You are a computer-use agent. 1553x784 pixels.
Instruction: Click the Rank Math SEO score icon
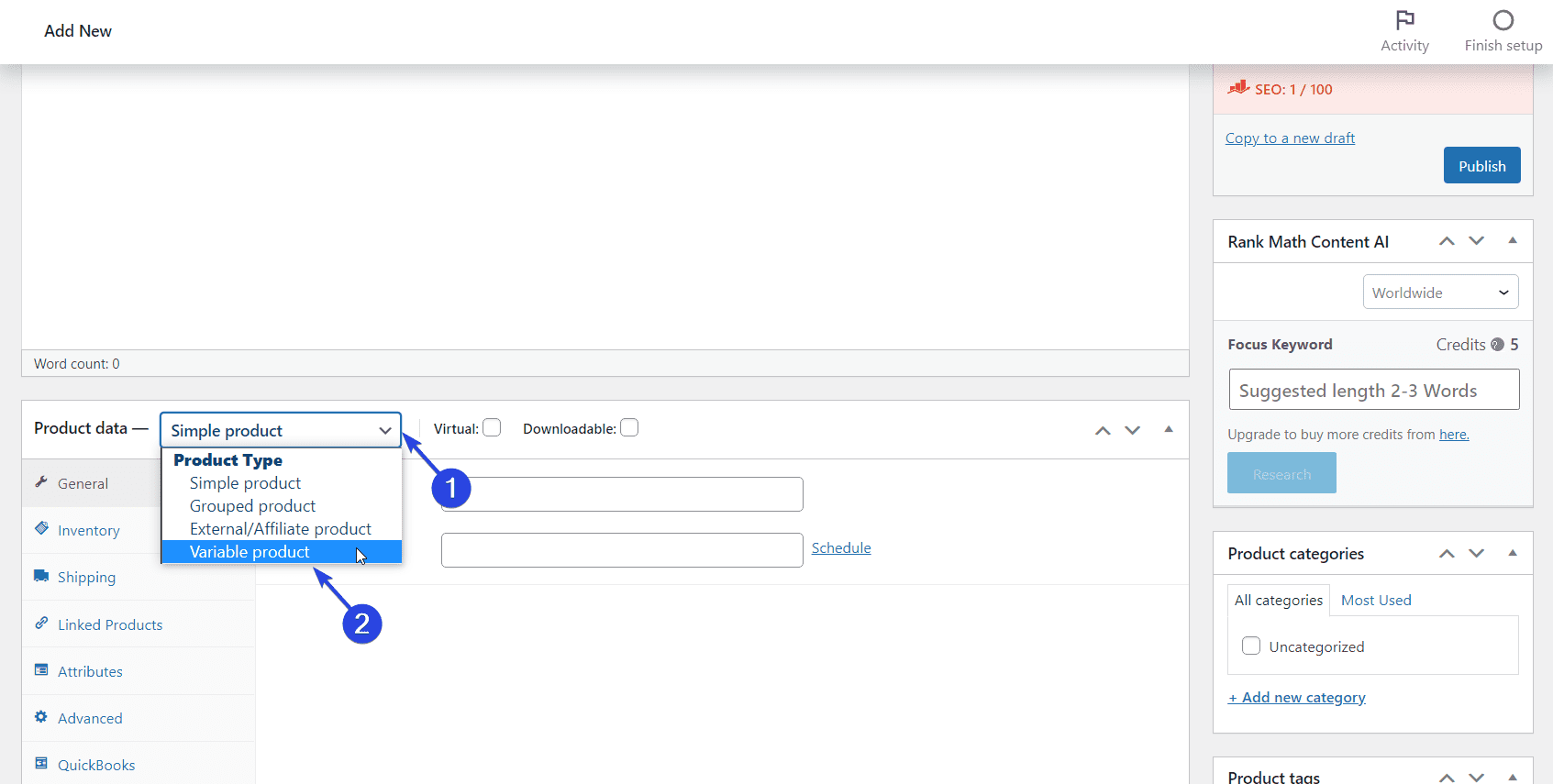click(x=1238, y=88)
